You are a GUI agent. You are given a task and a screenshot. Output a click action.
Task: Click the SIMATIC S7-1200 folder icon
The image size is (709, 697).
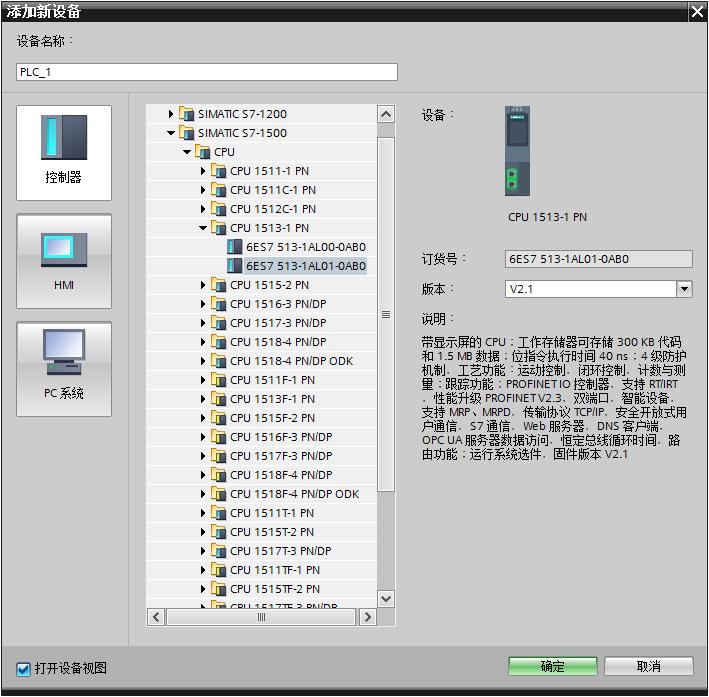pyautogui.click(x=186, y=114)
